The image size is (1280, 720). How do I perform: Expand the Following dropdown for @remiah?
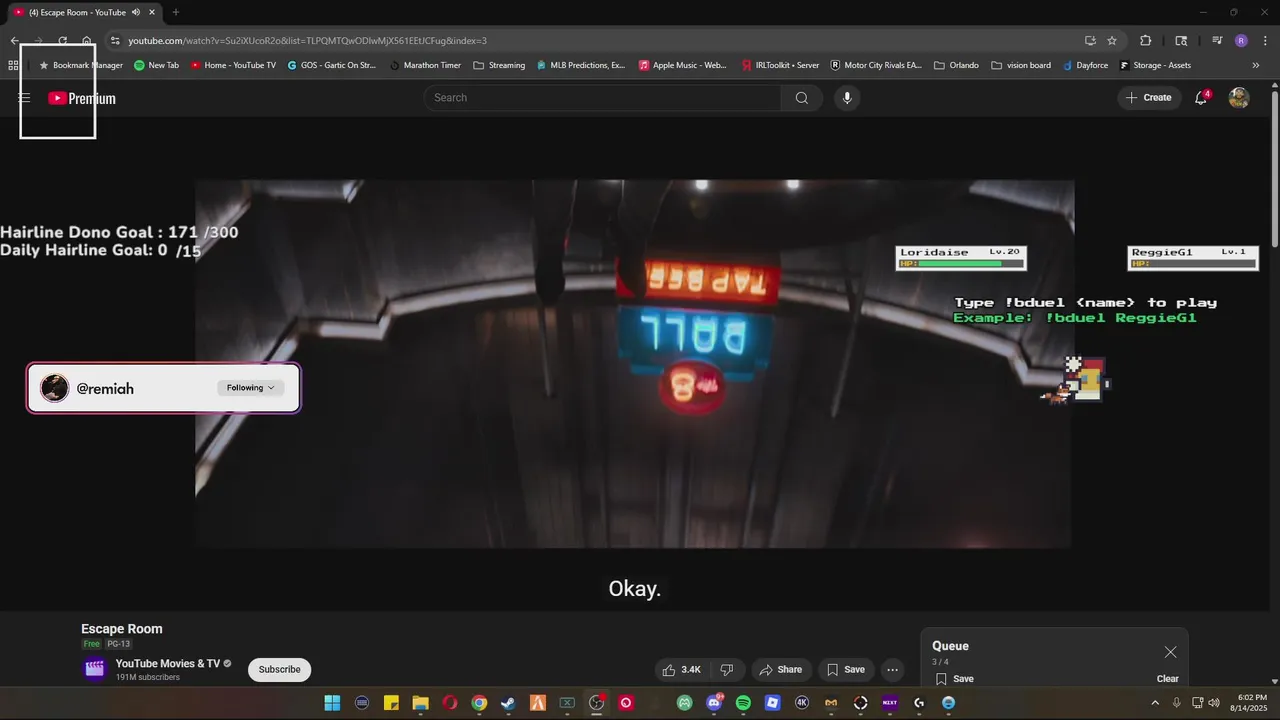pos(250,388)
